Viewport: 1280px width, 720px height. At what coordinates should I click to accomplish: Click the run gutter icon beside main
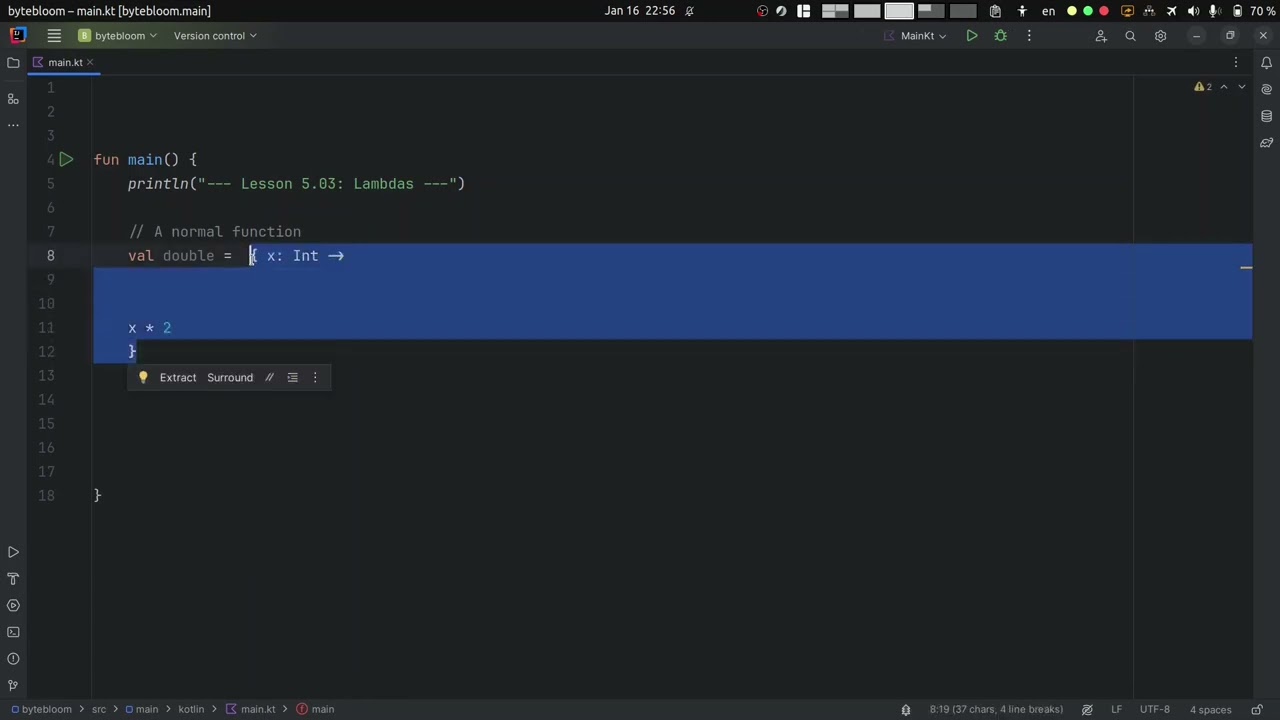coord(66,160)
